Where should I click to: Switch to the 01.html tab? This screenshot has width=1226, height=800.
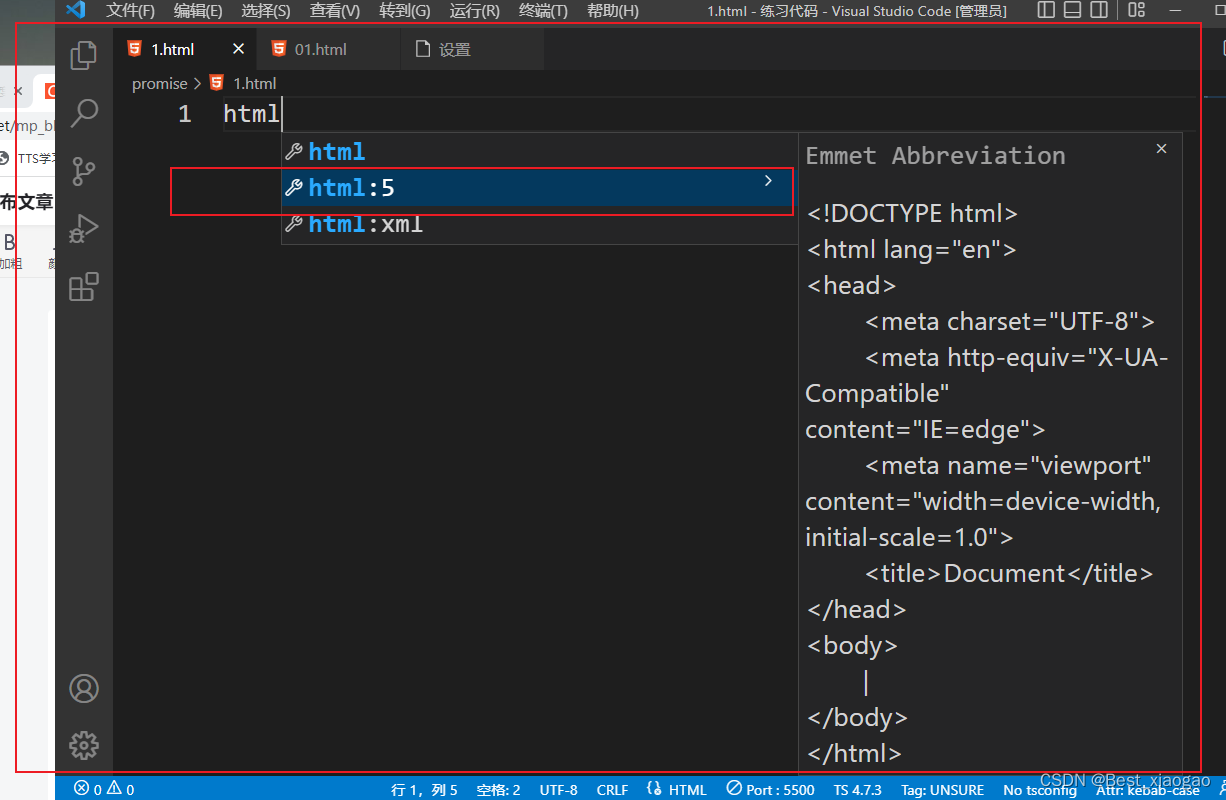tap(316, 48)
